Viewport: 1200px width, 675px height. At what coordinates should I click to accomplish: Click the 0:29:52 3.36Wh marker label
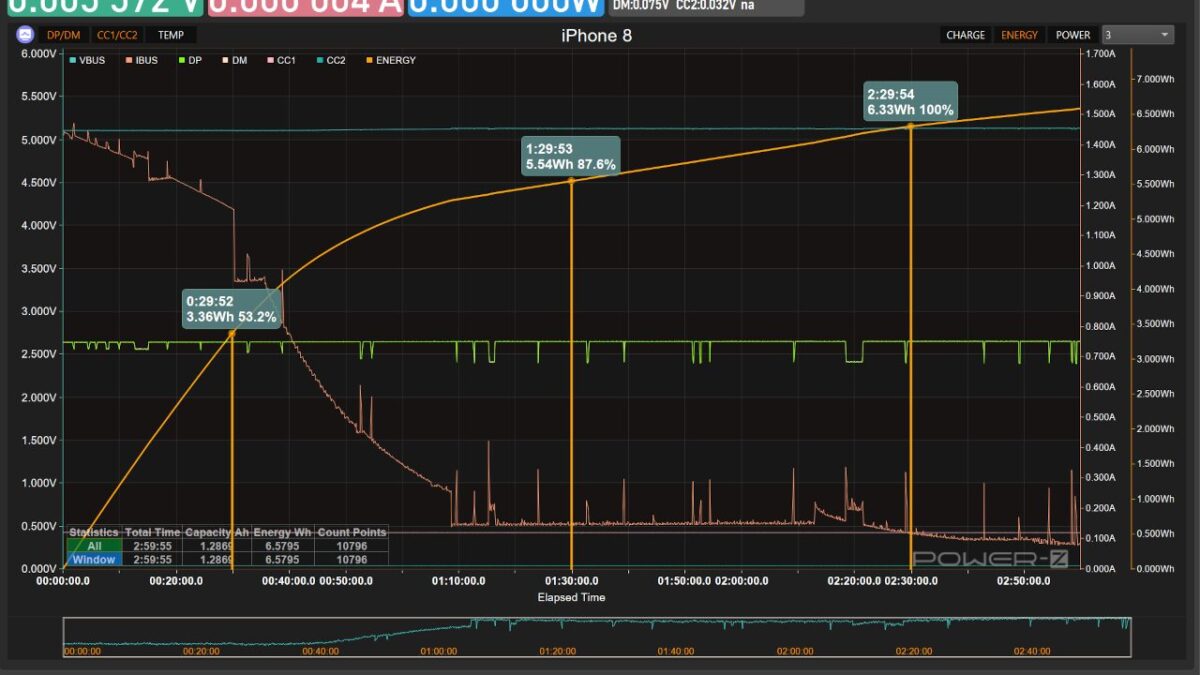(231, 310)
